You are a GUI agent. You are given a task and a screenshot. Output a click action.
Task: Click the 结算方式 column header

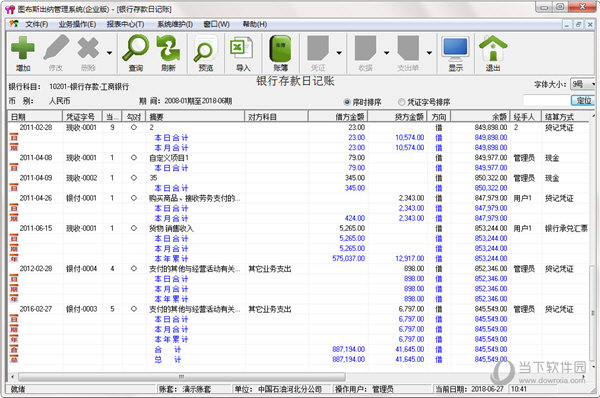pyautogui.click(x=565, y=117)
